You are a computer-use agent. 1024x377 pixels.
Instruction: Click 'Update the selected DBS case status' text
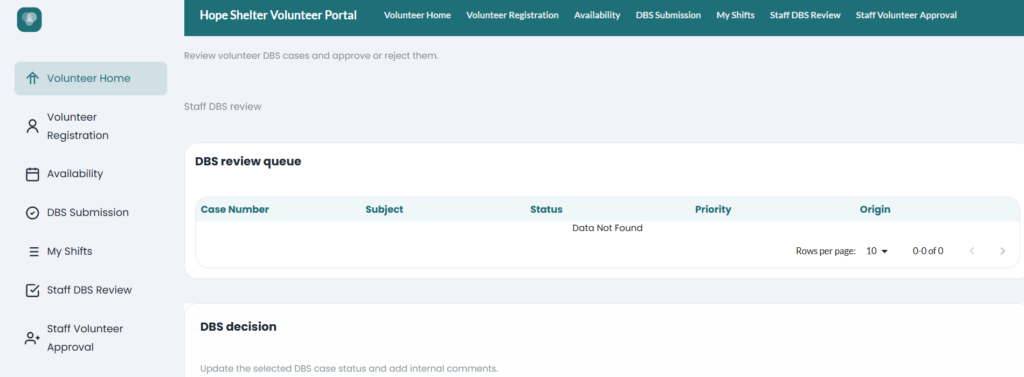(x=349, y=369)
